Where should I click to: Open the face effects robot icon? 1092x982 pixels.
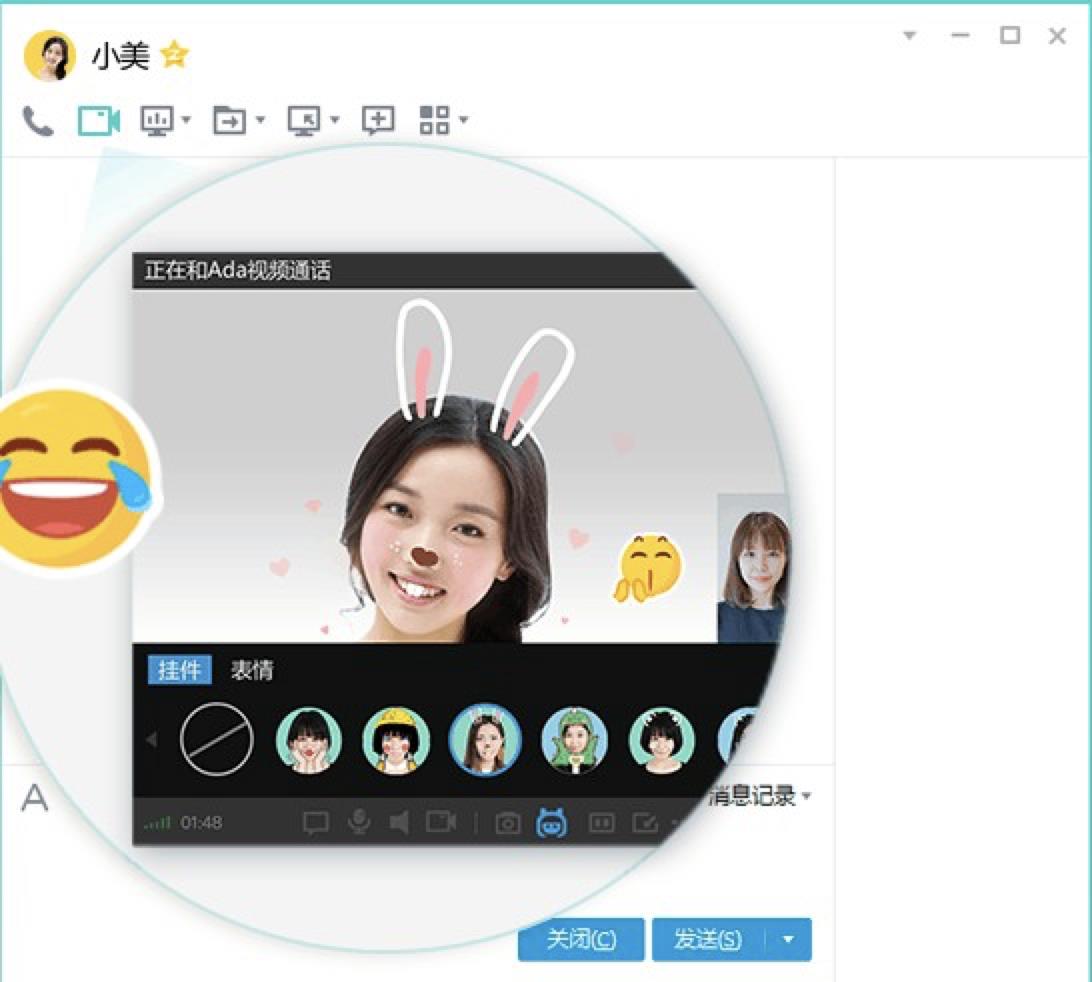(x=553, y=821)
